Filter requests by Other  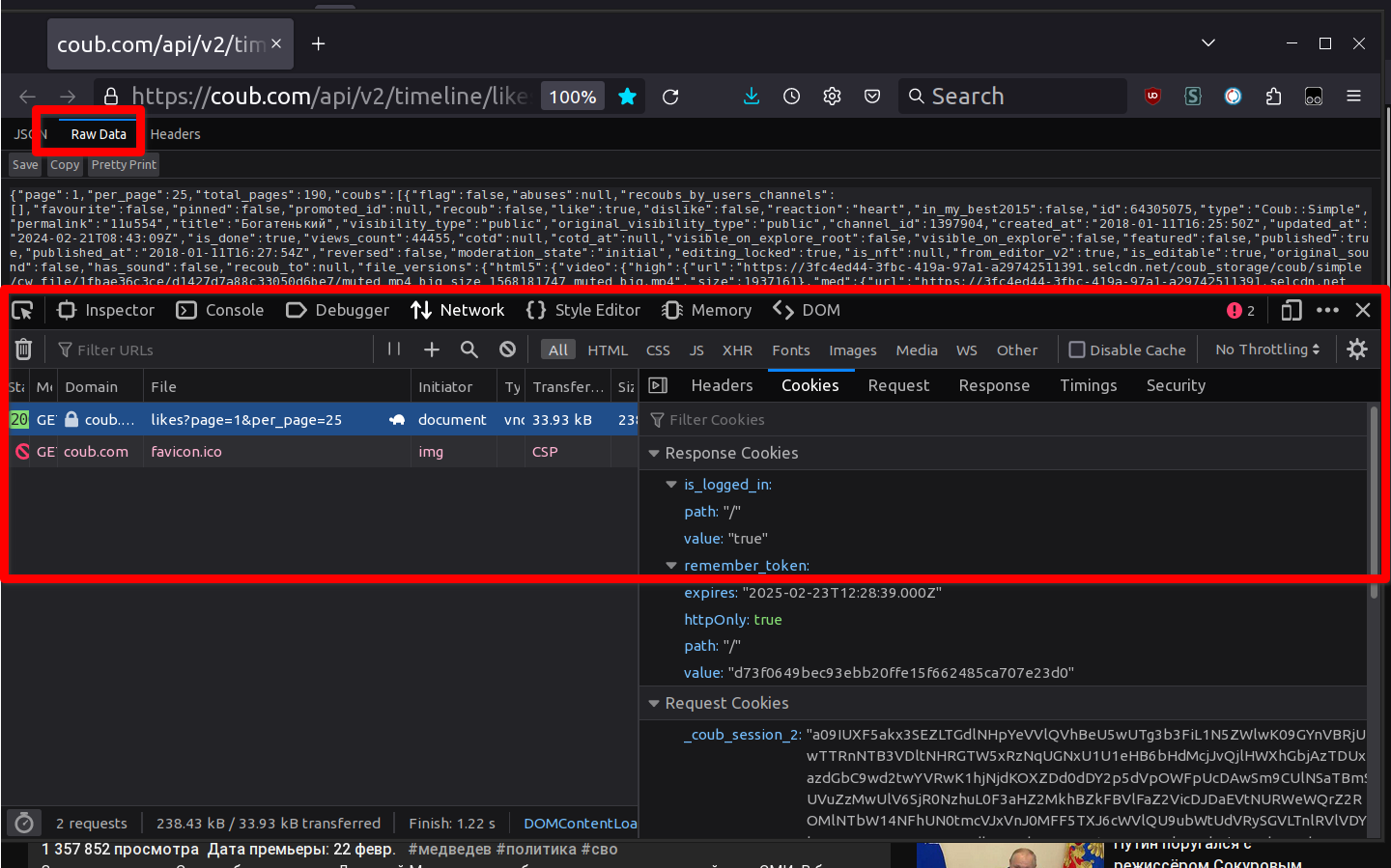point(1017,350)
